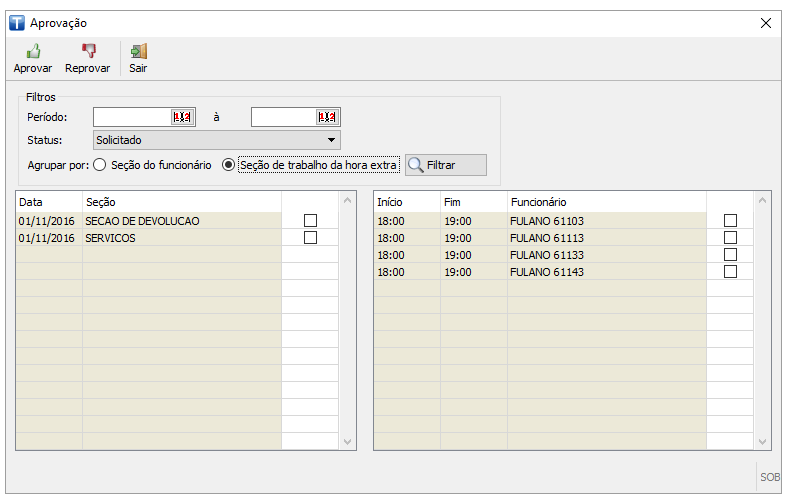Tick the checkbox for FULANO 61103
Viewport: 788px width, 504px height.
coord(730,220)
